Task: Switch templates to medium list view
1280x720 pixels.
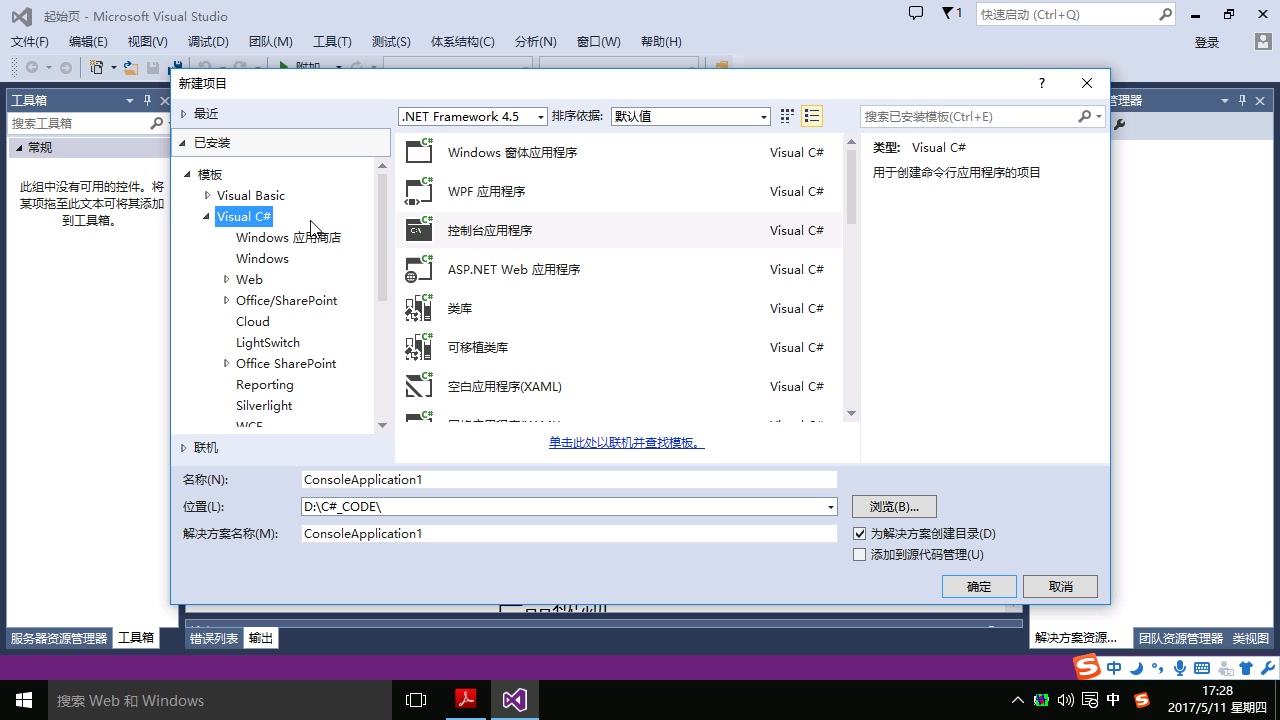Action: 812,116
